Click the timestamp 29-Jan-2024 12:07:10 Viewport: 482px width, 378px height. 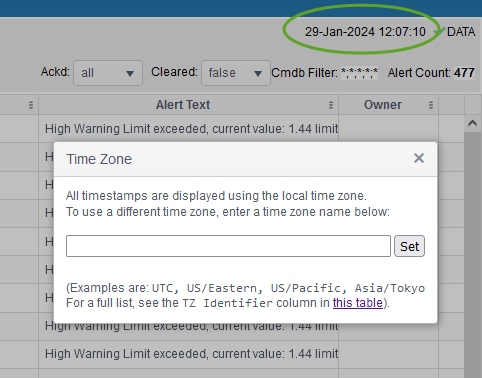pos(365,32)
